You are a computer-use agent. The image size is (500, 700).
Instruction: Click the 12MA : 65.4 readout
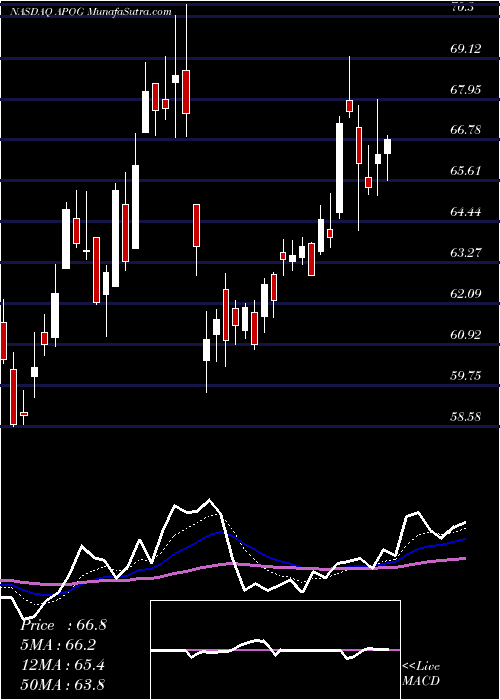pos(62,664)
